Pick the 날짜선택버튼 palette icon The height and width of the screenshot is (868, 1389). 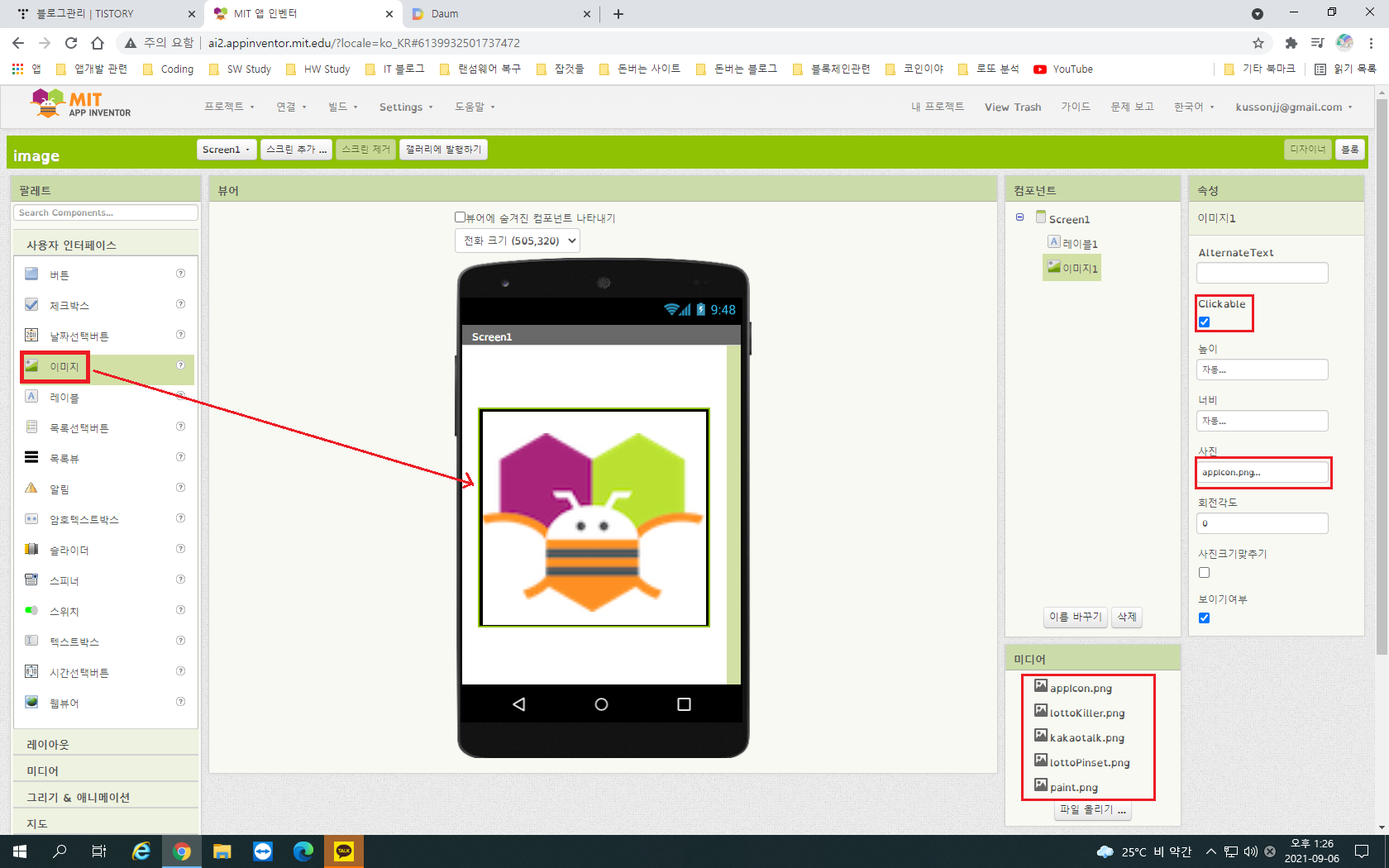tap(31, 335)
